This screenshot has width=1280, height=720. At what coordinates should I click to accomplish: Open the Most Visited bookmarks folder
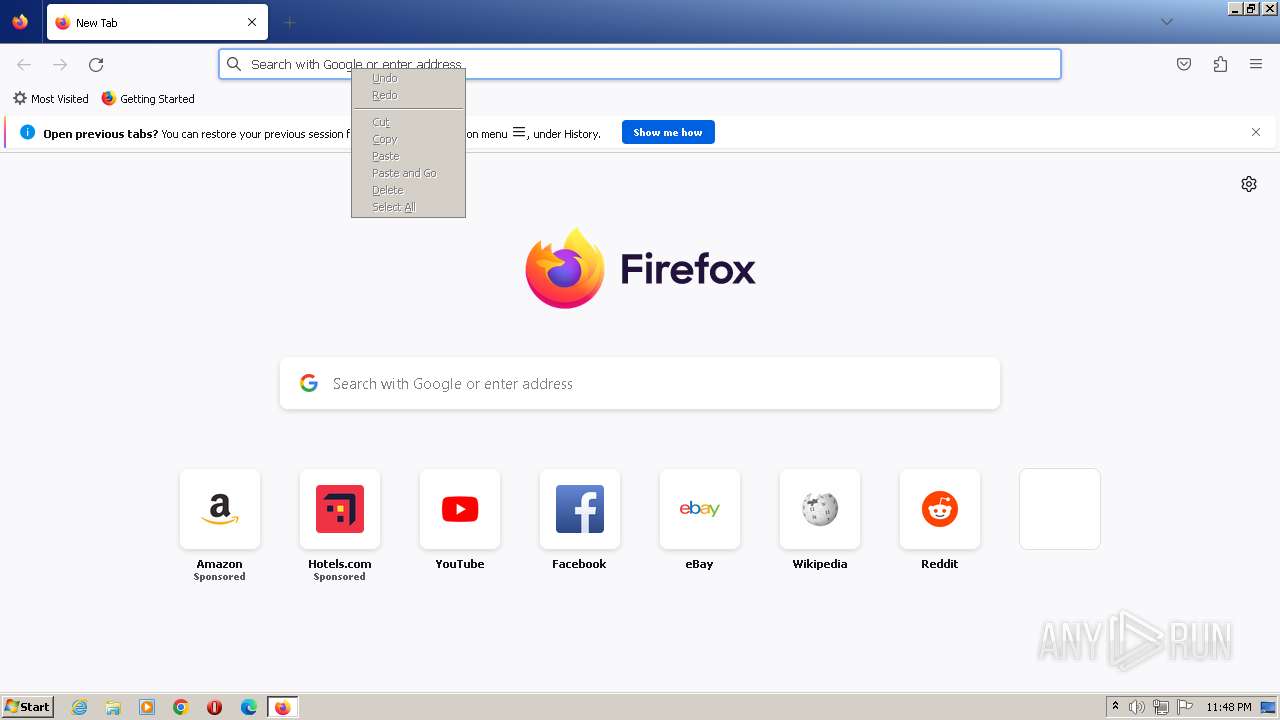click(x=50, y=99)
